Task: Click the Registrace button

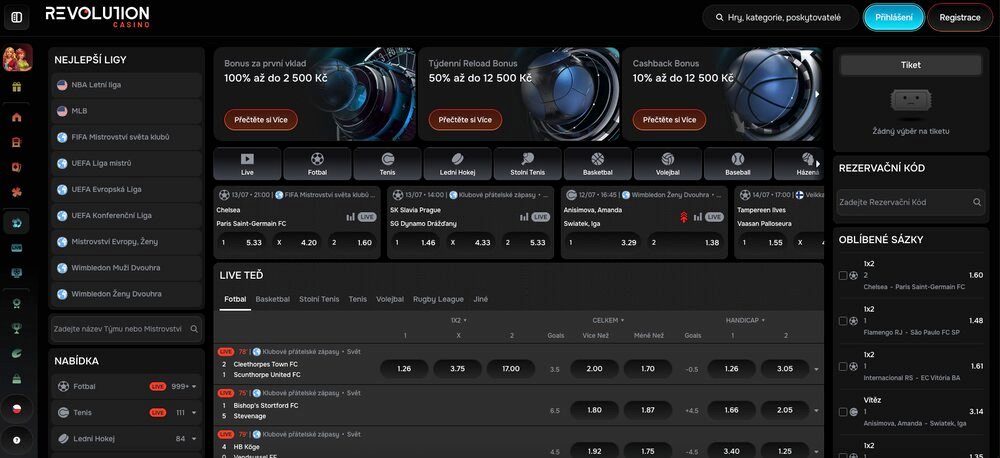Action: 960,18
